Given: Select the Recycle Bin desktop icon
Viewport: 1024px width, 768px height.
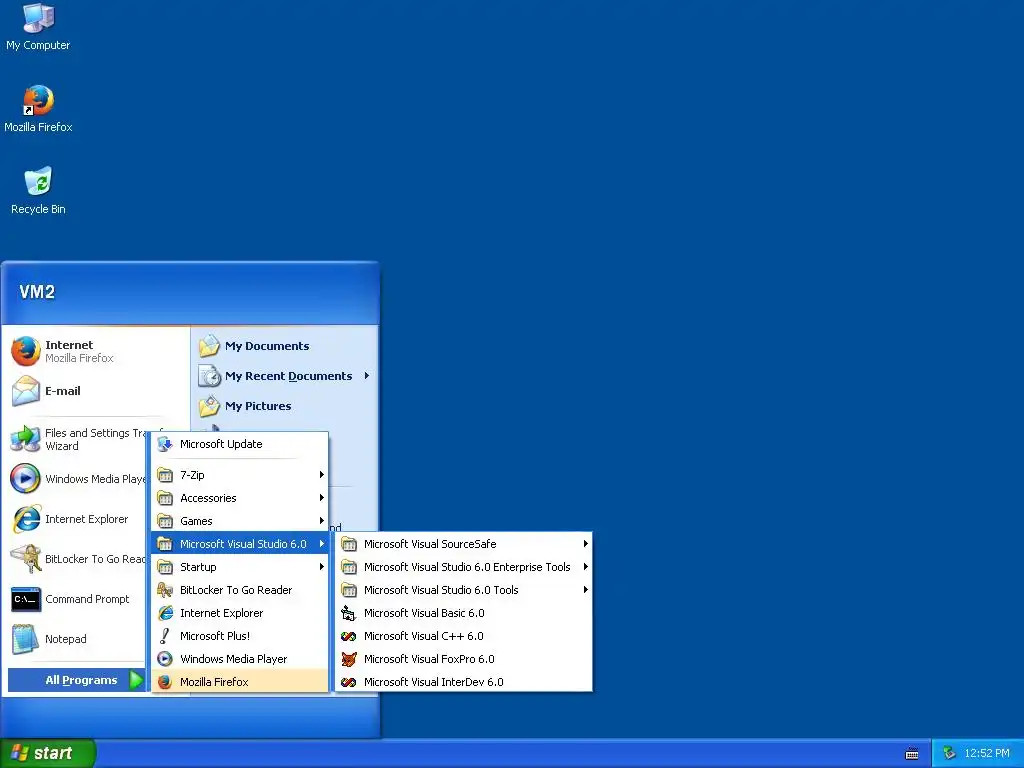Looking at the screenshot, I should 38,191.
